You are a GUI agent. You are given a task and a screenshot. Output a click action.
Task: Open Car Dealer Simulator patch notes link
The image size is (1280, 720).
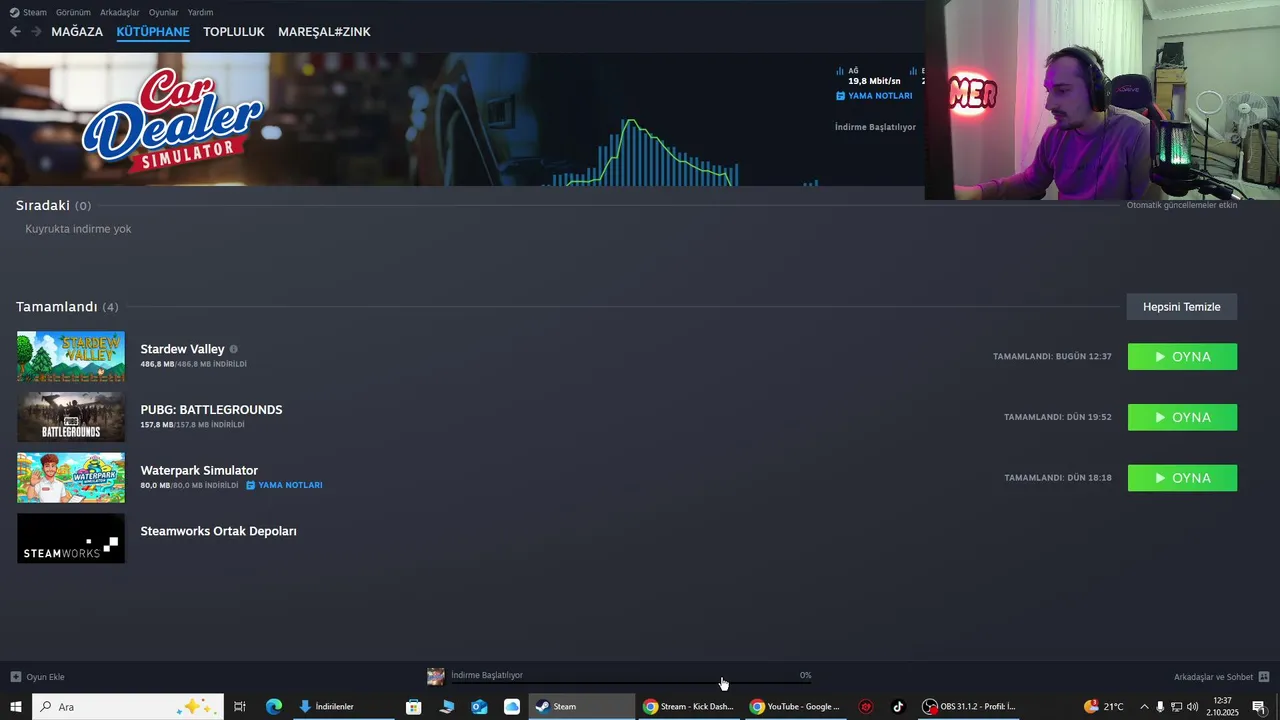[x=874, y=96]
